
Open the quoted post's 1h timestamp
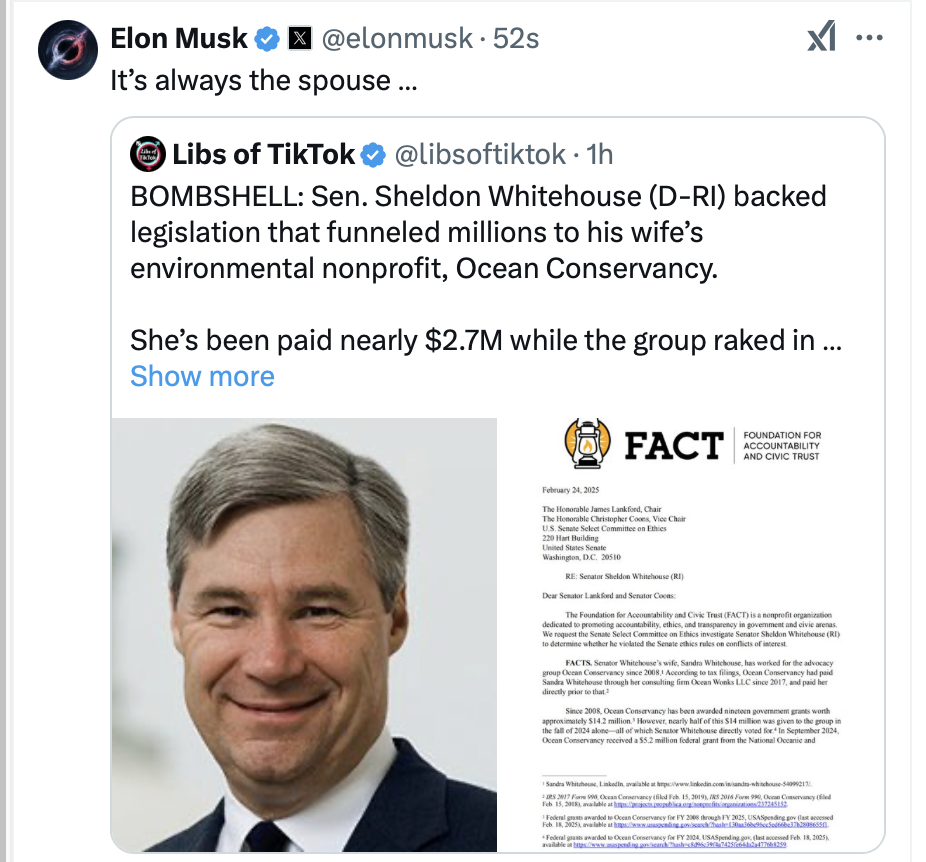599,154
